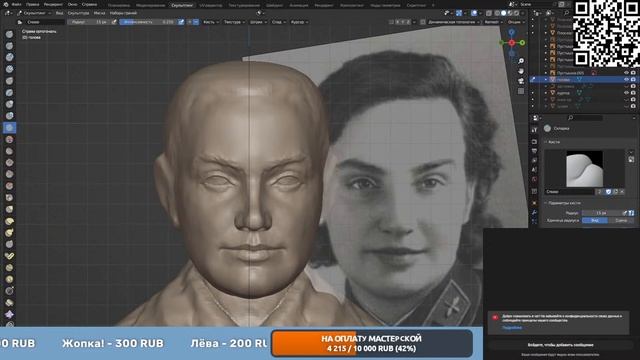Open the Спад falloff dropdown

[279, 22]
